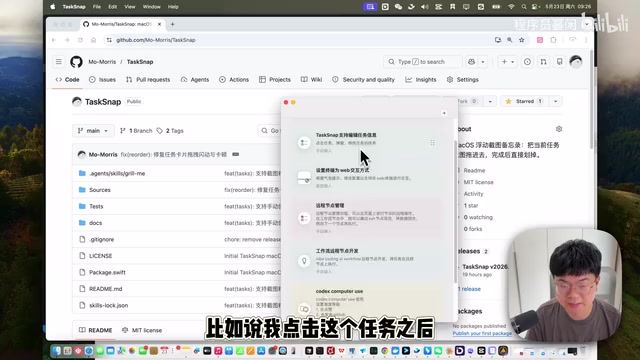The width and height of the screenshot is (640, 360).
Task: Open the Sources folder
Action: (x=100, y=190)
